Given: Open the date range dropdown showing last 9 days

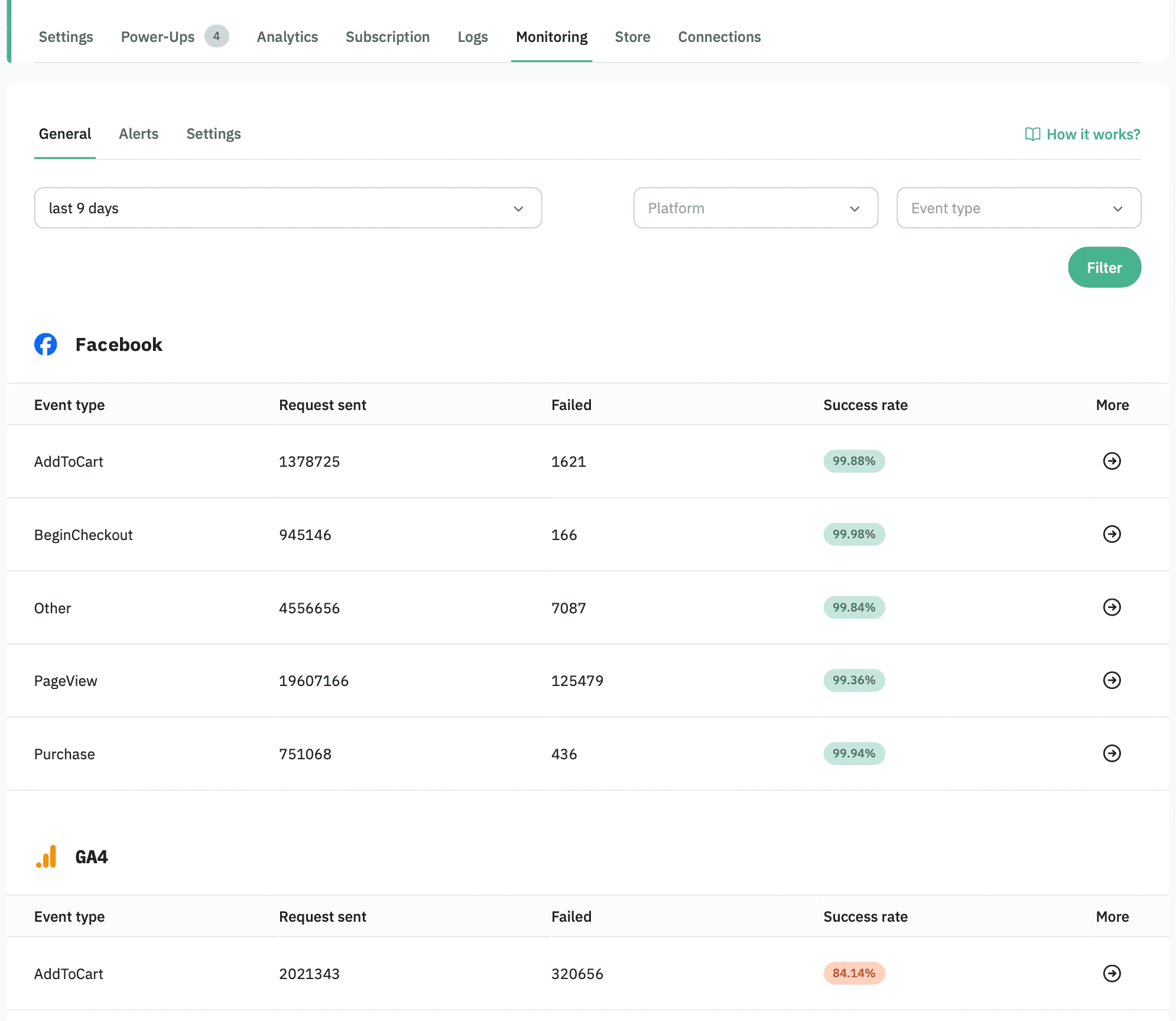Looking at the screenshot, I should tap(288, 208).
